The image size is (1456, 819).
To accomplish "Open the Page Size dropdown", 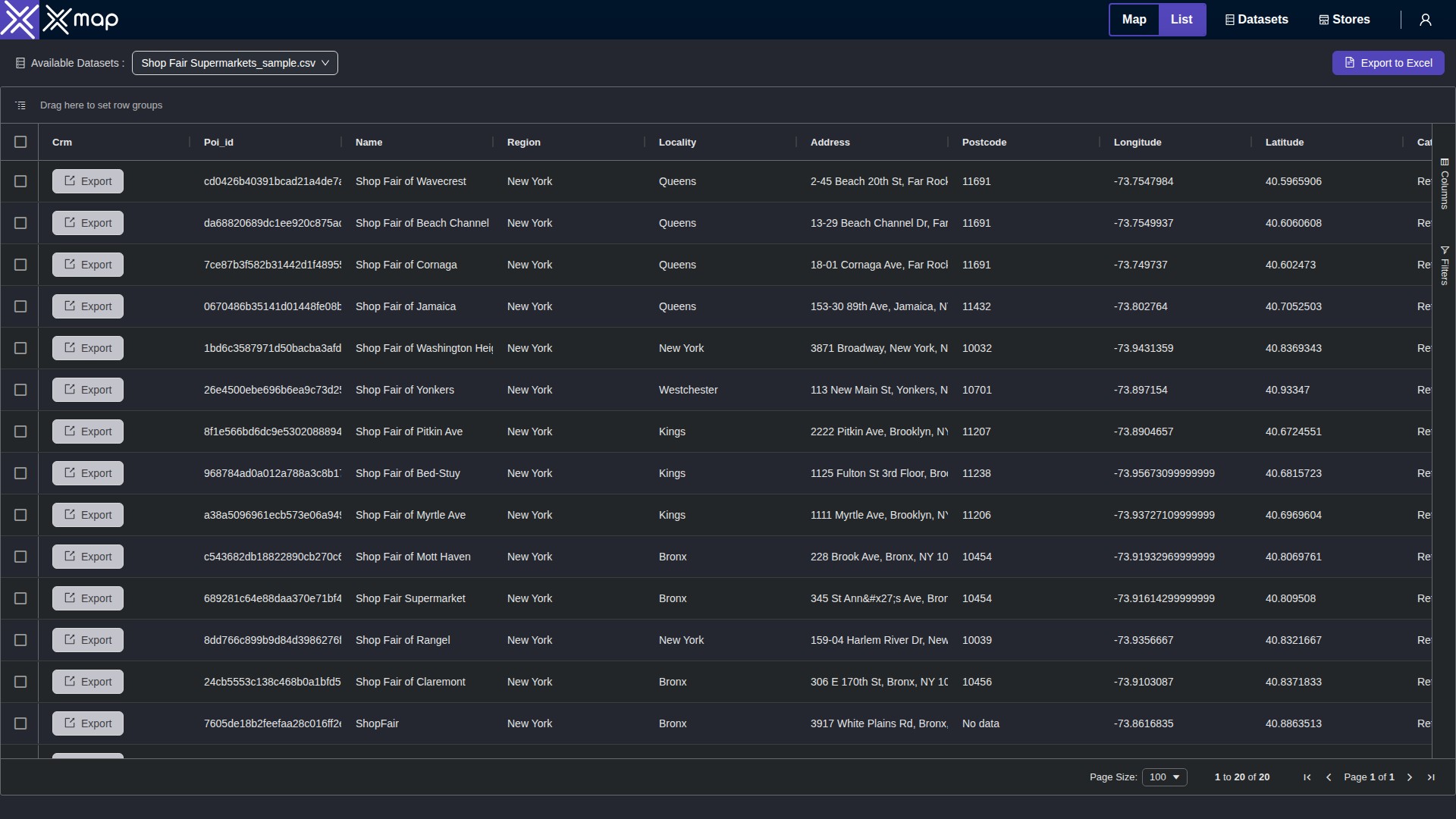I will [1165, 777].
